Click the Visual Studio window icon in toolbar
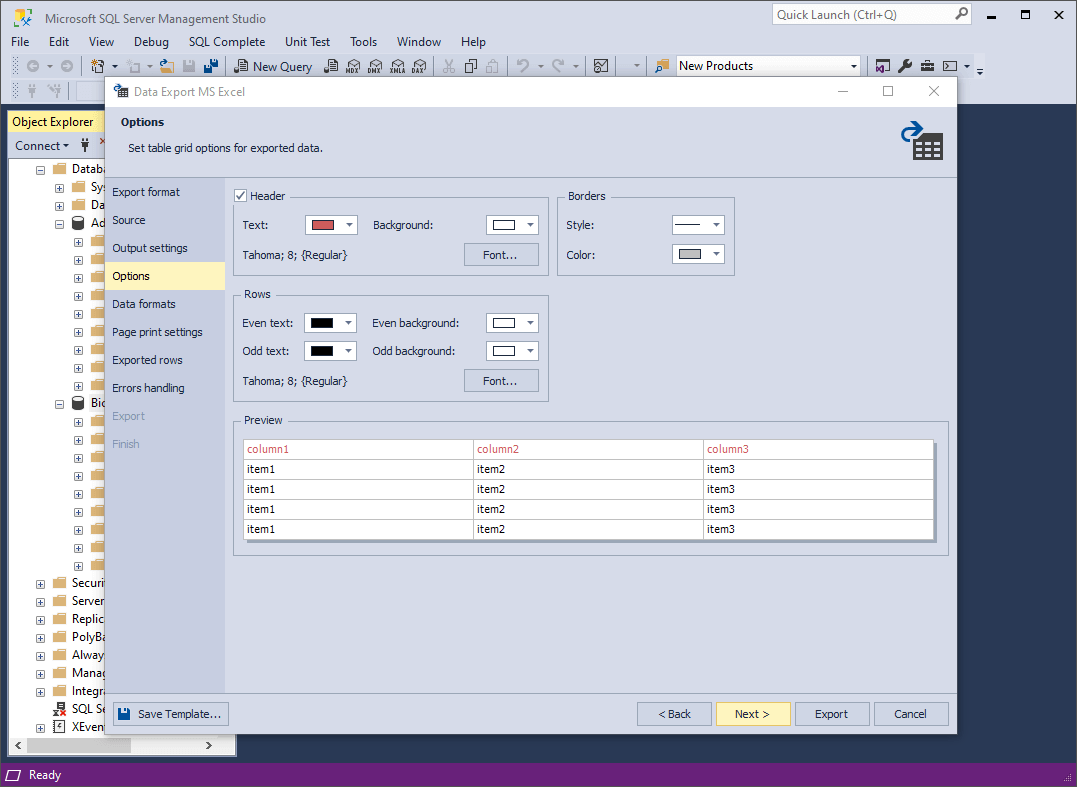The image size is (1077, 787). click(x=883, y=66)
